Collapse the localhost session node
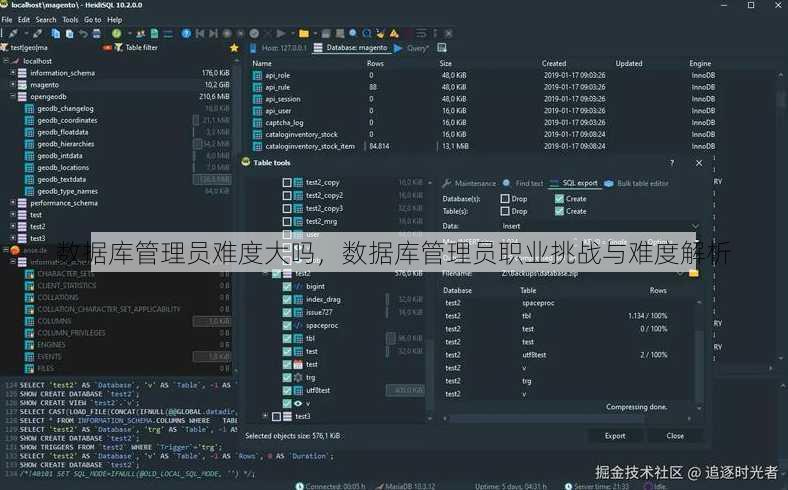The width and height of the screenshot is (788, 490). point(6,61)
